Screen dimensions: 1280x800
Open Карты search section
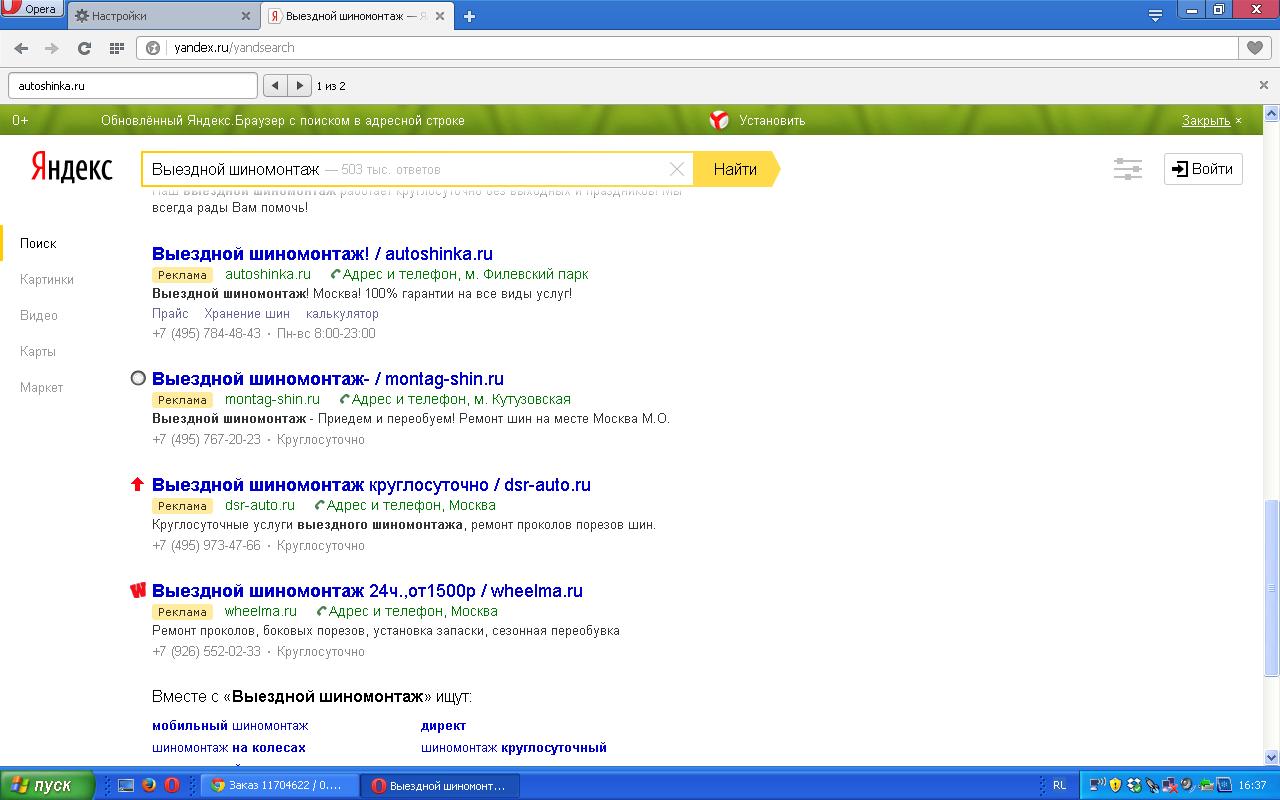(38, 352)
